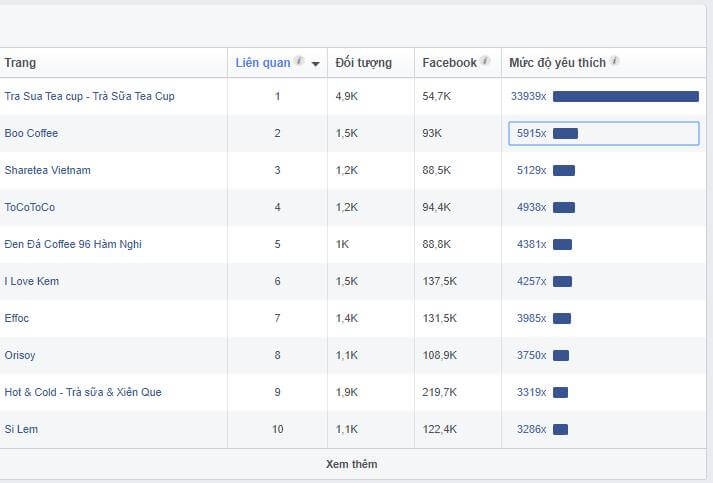This screenshot has height=483, width=713.
Task: Click the Xem thêm button
Action: pos(351,464)
